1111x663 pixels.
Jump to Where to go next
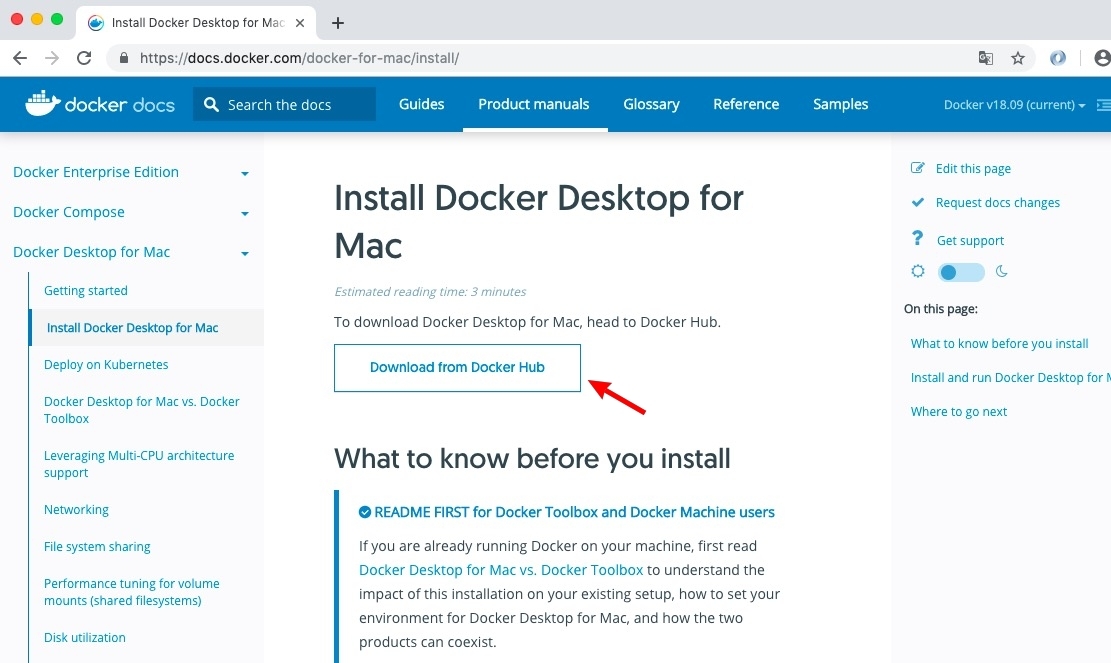pos(959,412)
